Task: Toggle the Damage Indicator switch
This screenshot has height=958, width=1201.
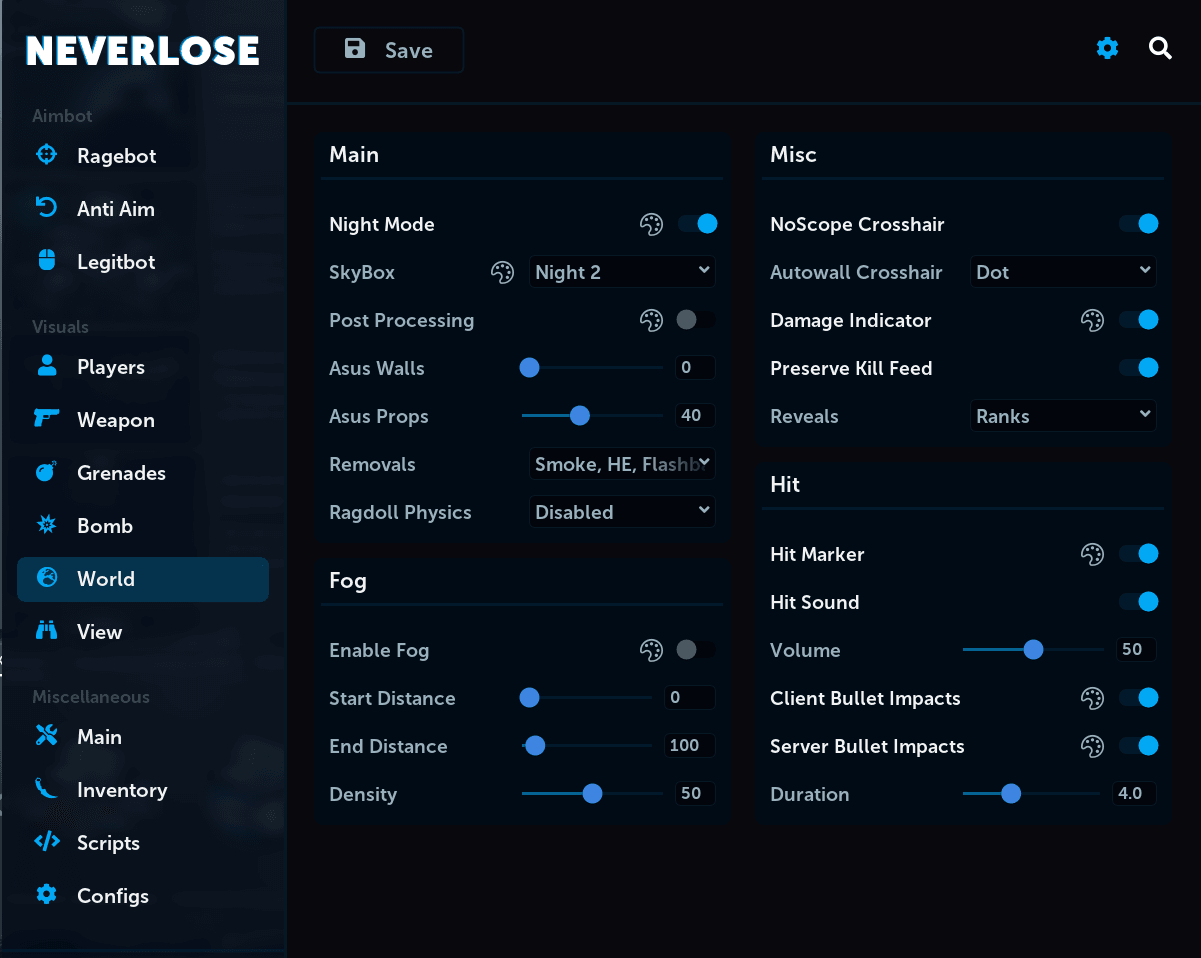Action: tap(1138, 320)
